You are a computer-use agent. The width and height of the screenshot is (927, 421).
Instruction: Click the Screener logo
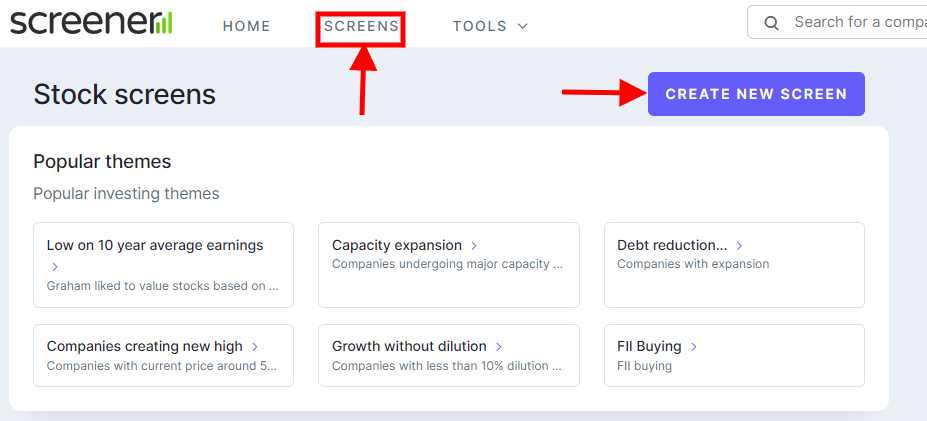[92, 22]
